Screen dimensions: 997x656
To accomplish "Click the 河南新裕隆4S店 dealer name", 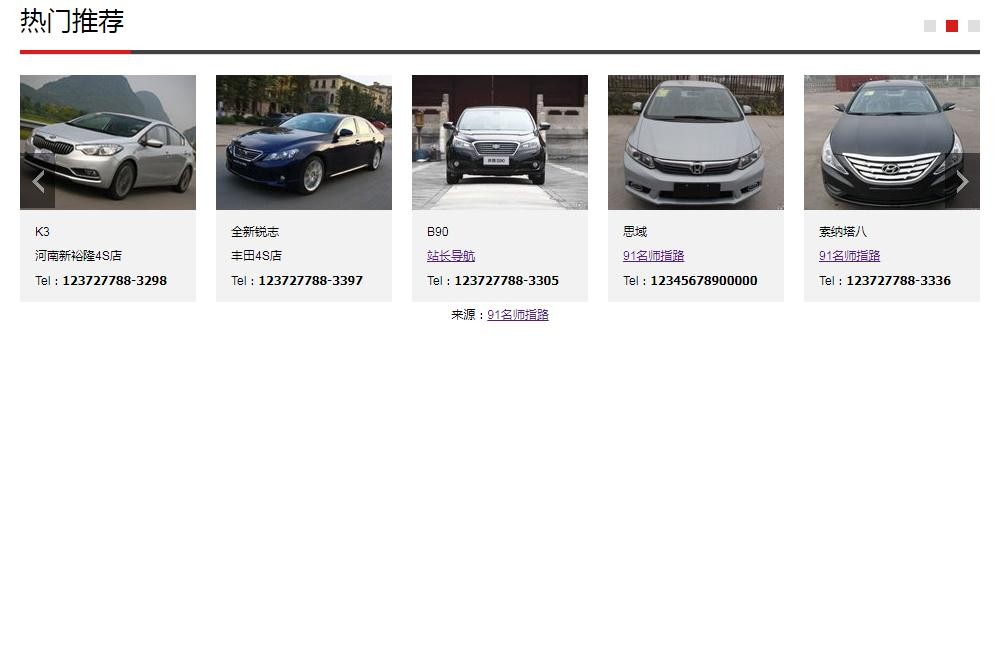I will pos(78,256).
